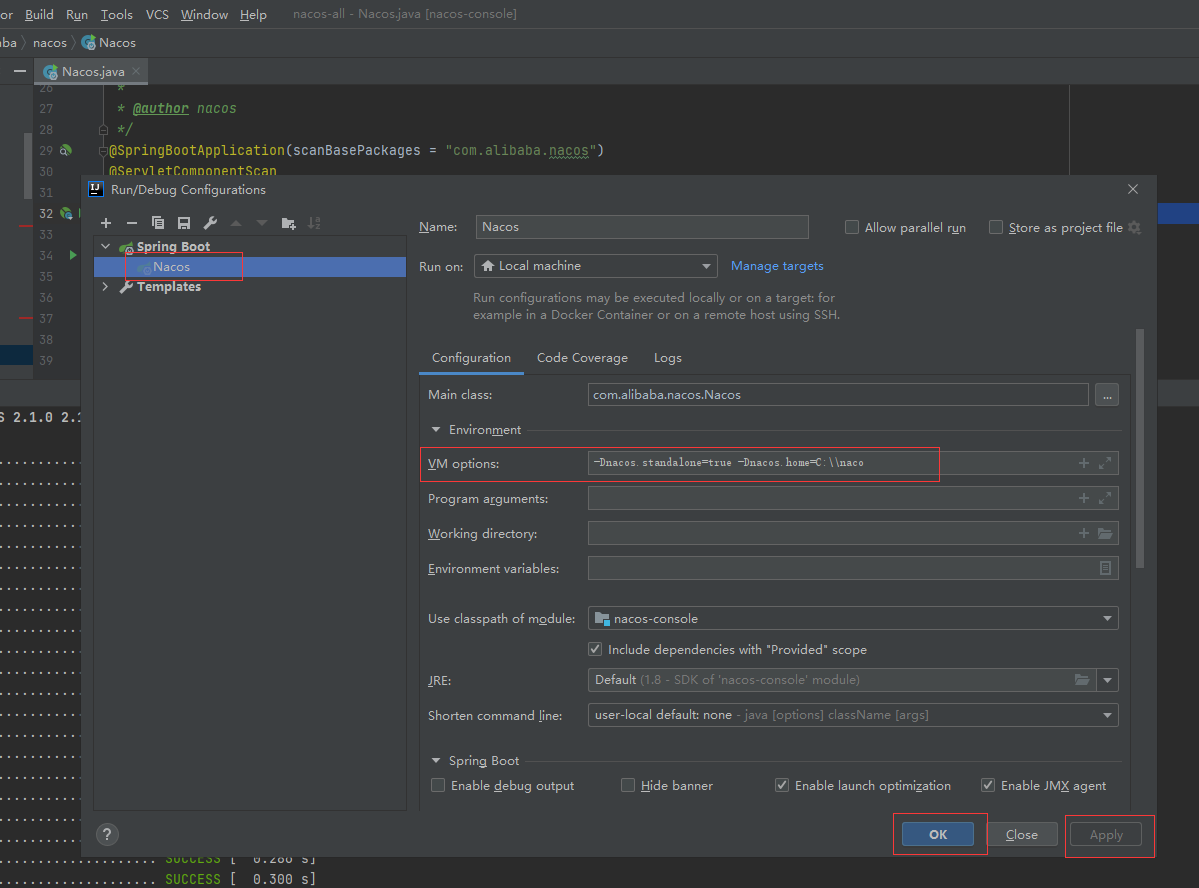This screenshot has height=888, width=1199.
Task: Click the Close button in dialog
Action: (x=1022, y=834)
